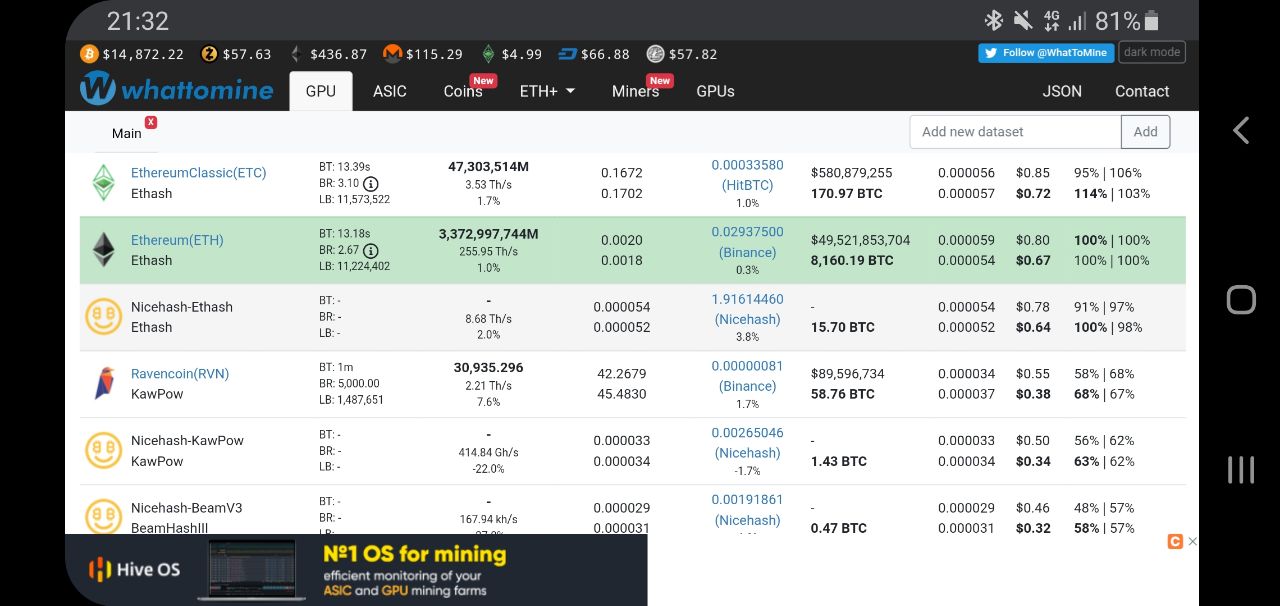The image size is (1280, 606).
Task: Open the EthereumClassic(ETC) coin link
Action: (199, 173)
